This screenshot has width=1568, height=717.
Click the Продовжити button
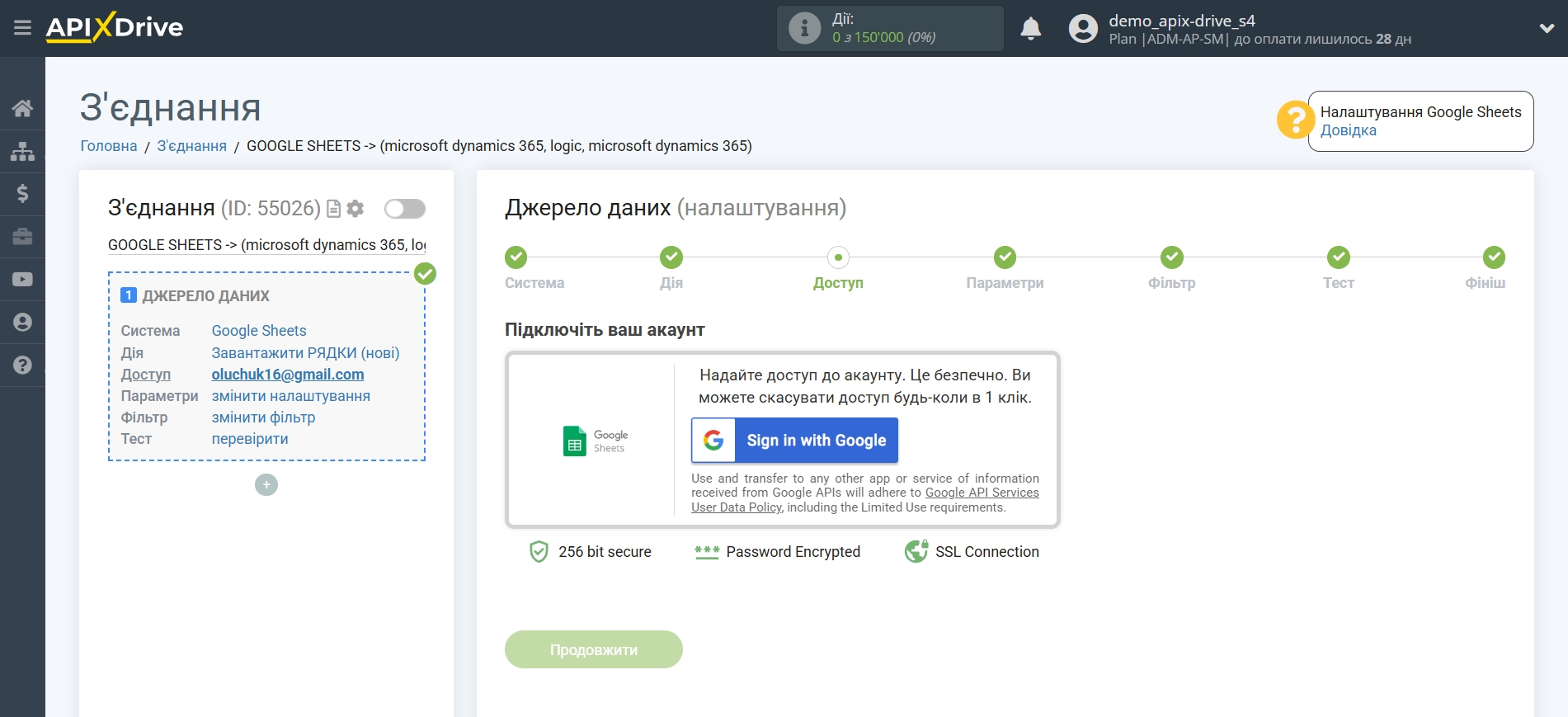(x=594, y=649)
